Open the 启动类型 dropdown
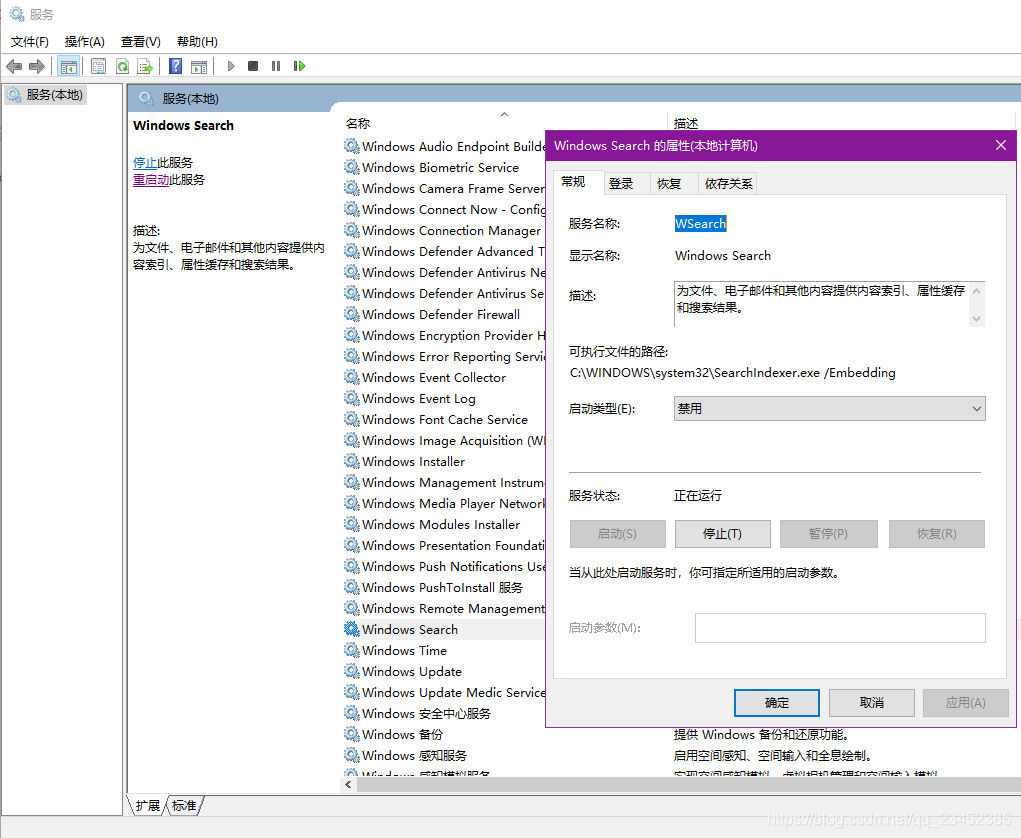1021x838 pixels. tap(830, 409)
